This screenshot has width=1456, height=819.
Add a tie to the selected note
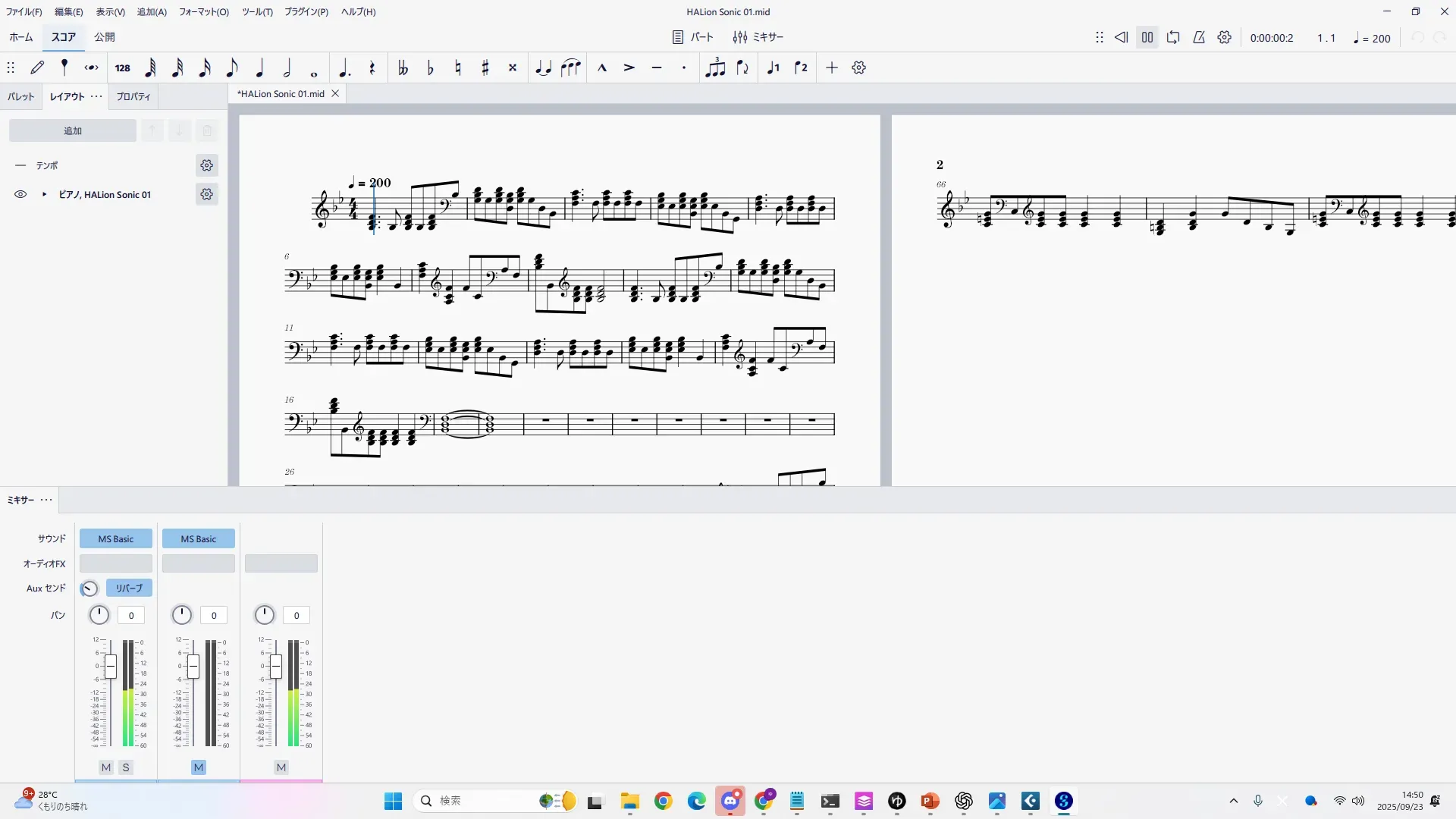[543, 67]
